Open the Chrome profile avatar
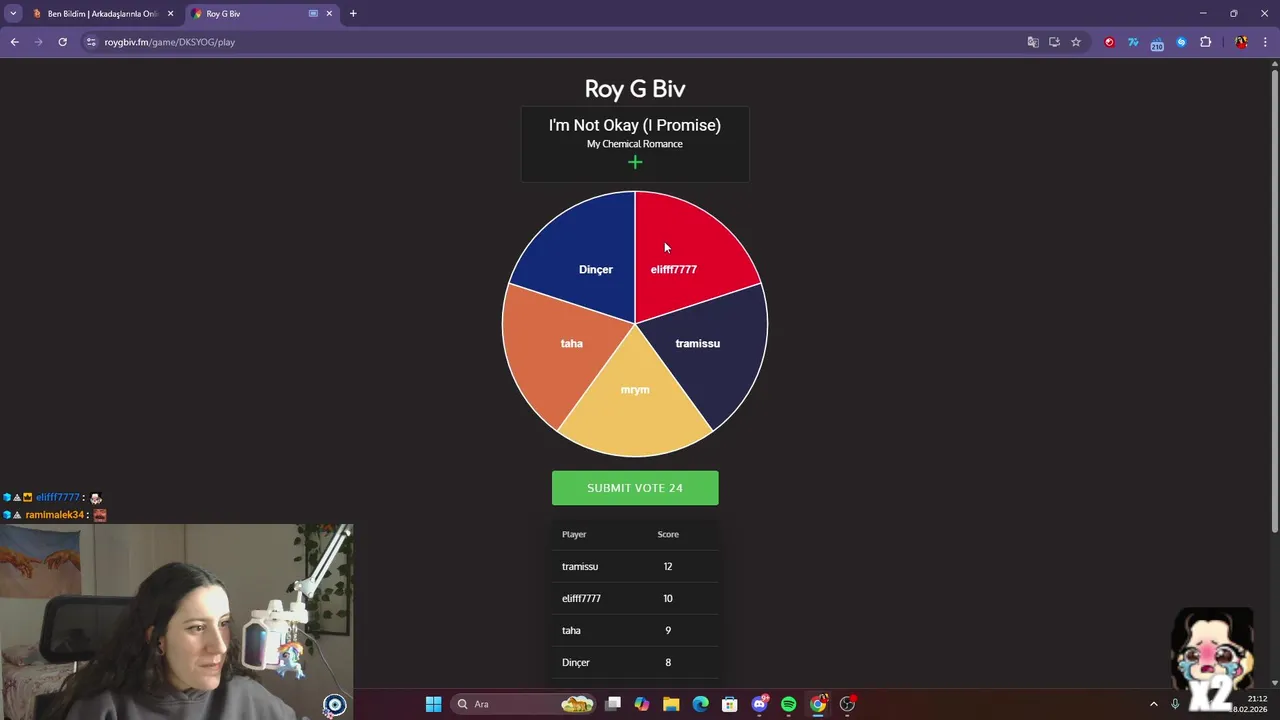1280x720 pixels. pyautogui.click(x=1241, y=42)
